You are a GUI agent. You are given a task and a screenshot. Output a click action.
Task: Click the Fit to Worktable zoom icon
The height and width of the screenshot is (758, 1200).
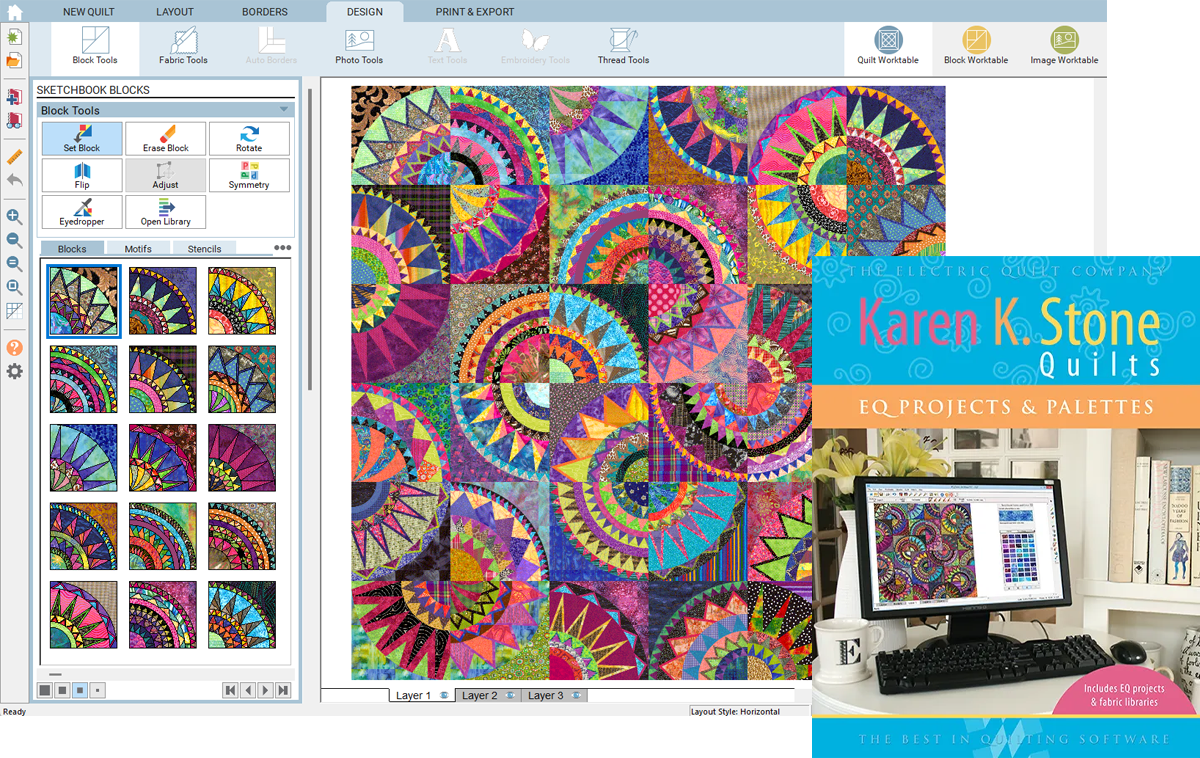tap(14, 288)
